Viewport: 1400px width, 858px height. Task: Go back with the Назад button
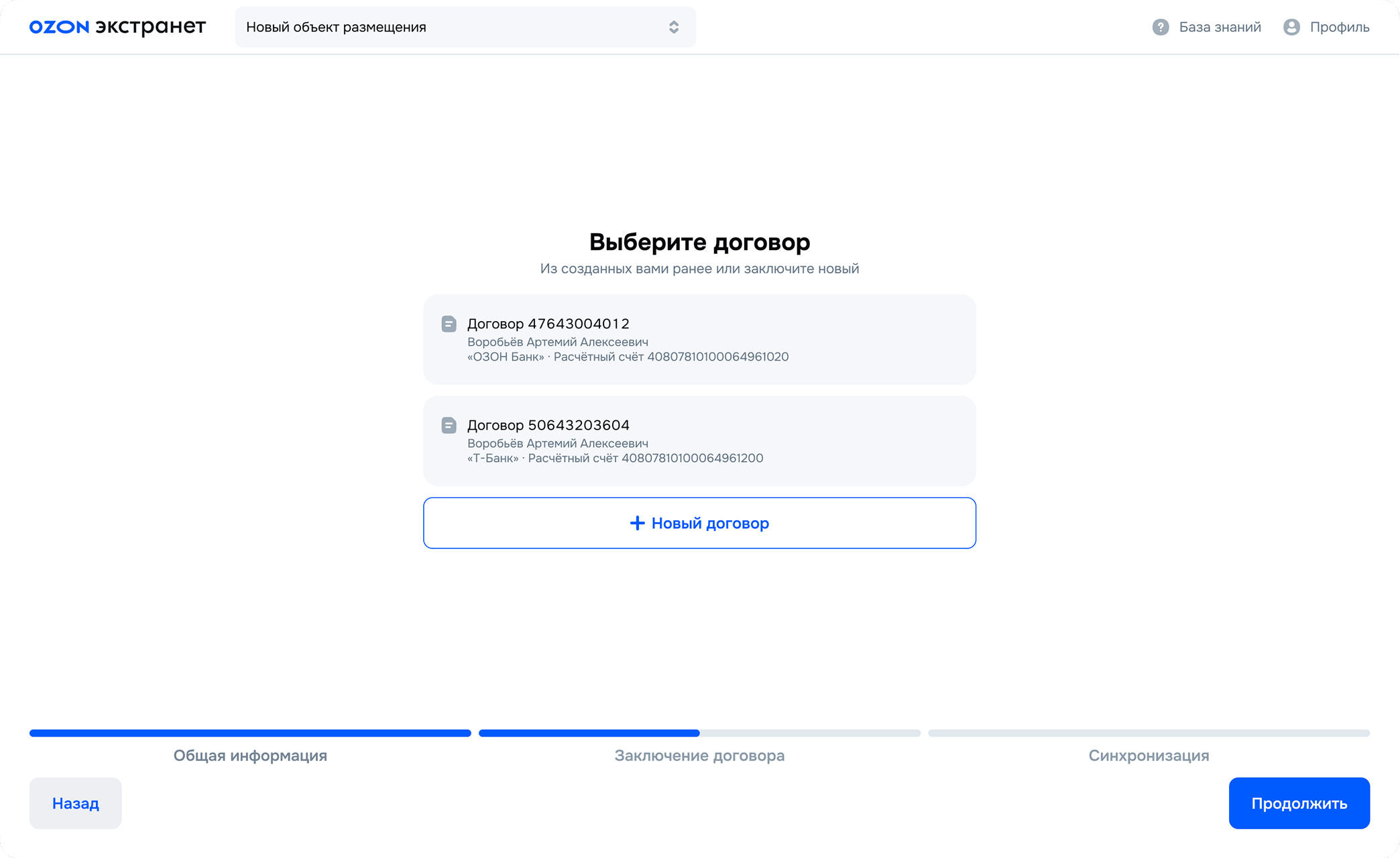[x=75, y=803]
